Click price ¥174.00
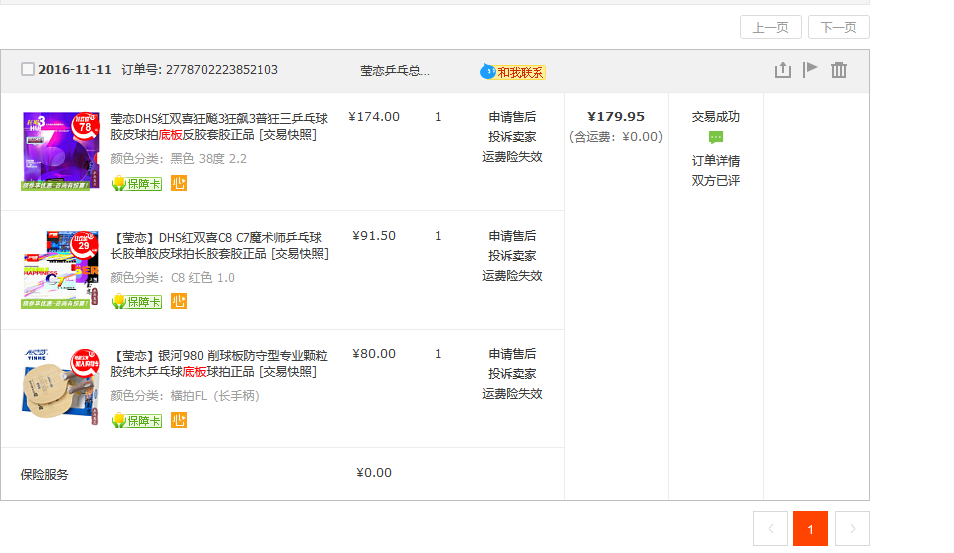Image resolution: width=954 pixels, height=553 pixels. coord(374,117)
